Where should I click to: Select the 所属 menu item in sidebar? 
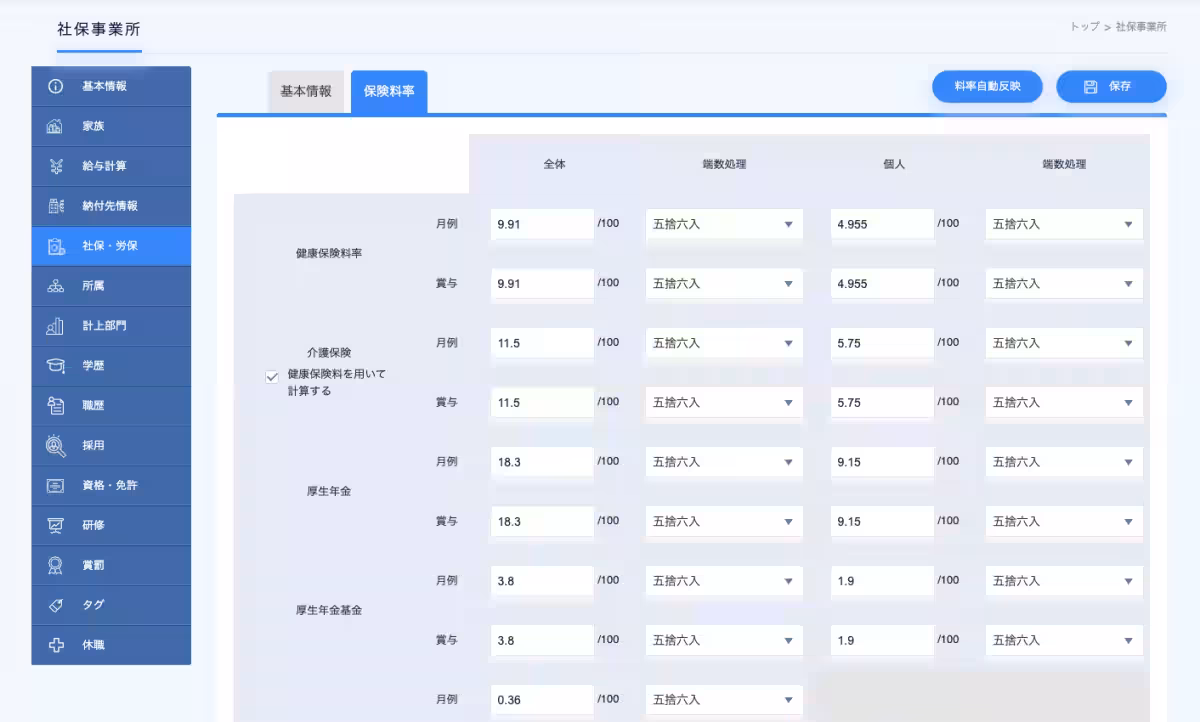tap(54, 286)
